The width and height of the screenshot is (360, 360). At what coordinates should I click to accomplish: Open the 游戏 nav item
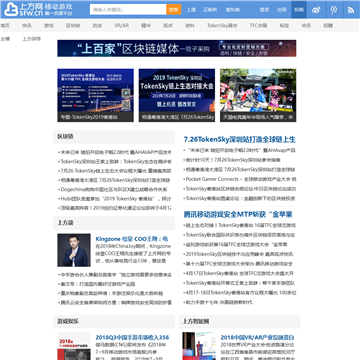click(49, 25)
